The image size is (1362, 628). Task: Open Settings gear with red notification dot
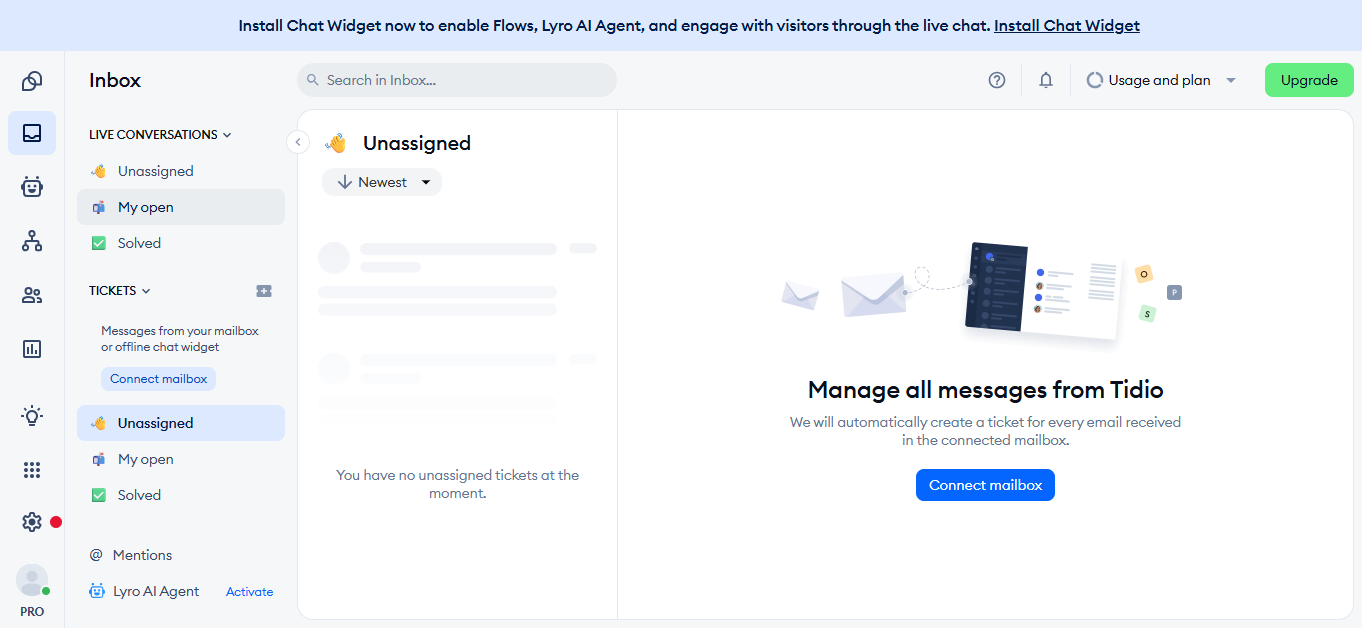(x=31, y=521)
